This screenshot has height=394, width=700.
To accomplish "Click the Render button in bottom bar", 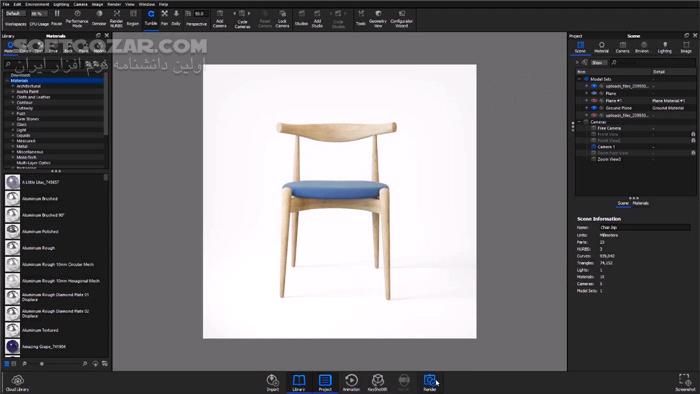I will click(429, 383).
